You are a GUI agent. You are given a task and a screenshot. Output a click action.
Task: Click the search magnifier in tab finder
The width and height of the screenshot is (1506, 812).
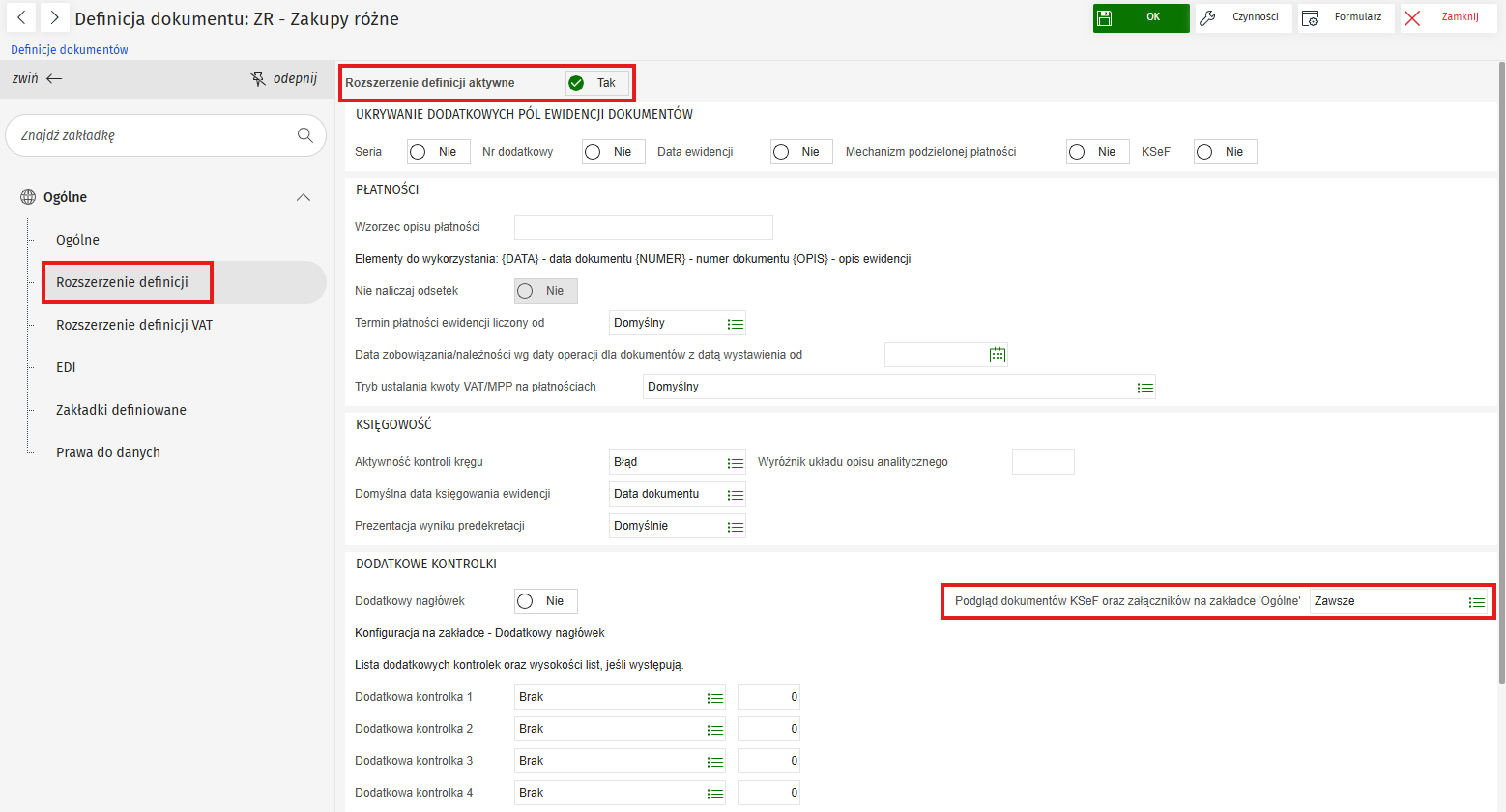(305, 135)
